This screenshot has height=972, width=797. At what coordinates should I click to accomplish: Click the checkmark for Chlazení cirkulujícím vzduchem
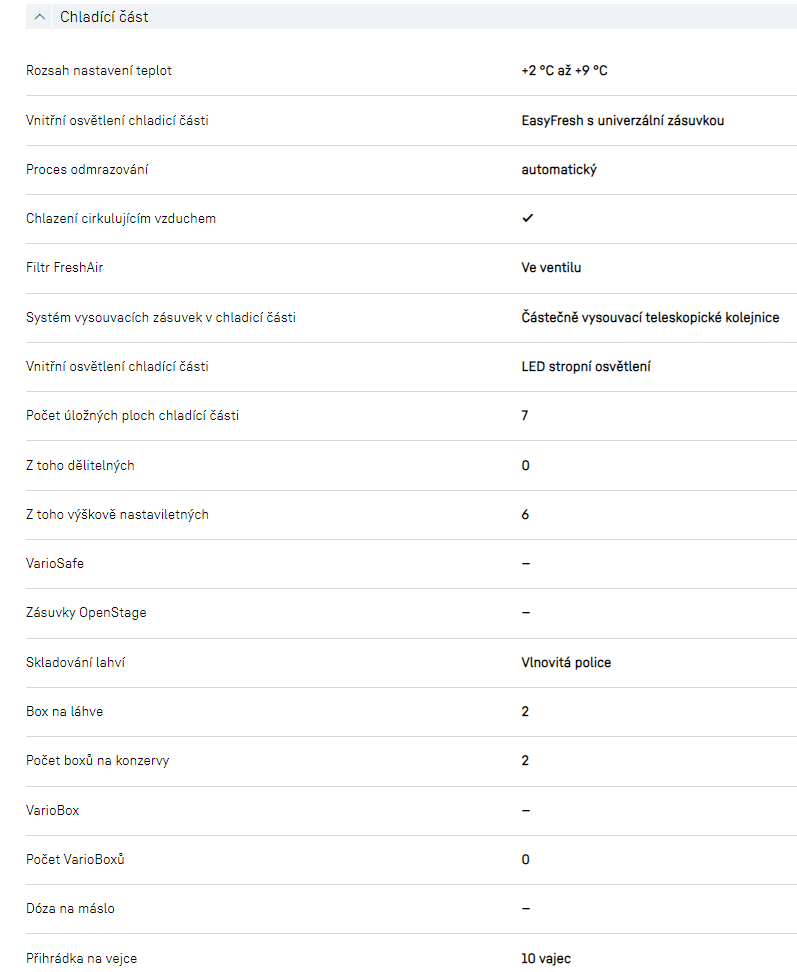527,218
